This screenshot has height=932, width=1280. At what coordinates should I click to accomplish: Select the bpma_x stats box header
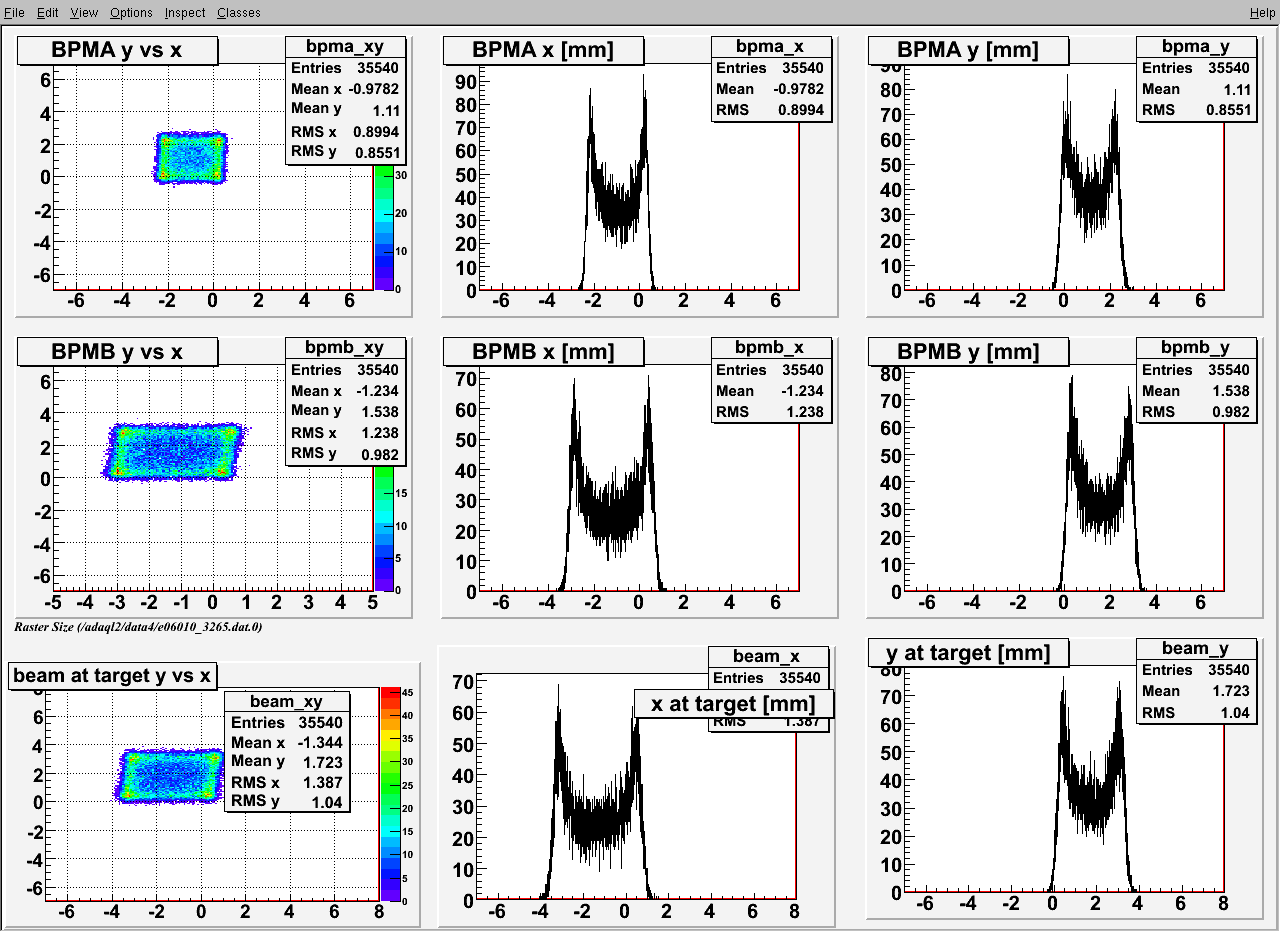coord(770,46)
